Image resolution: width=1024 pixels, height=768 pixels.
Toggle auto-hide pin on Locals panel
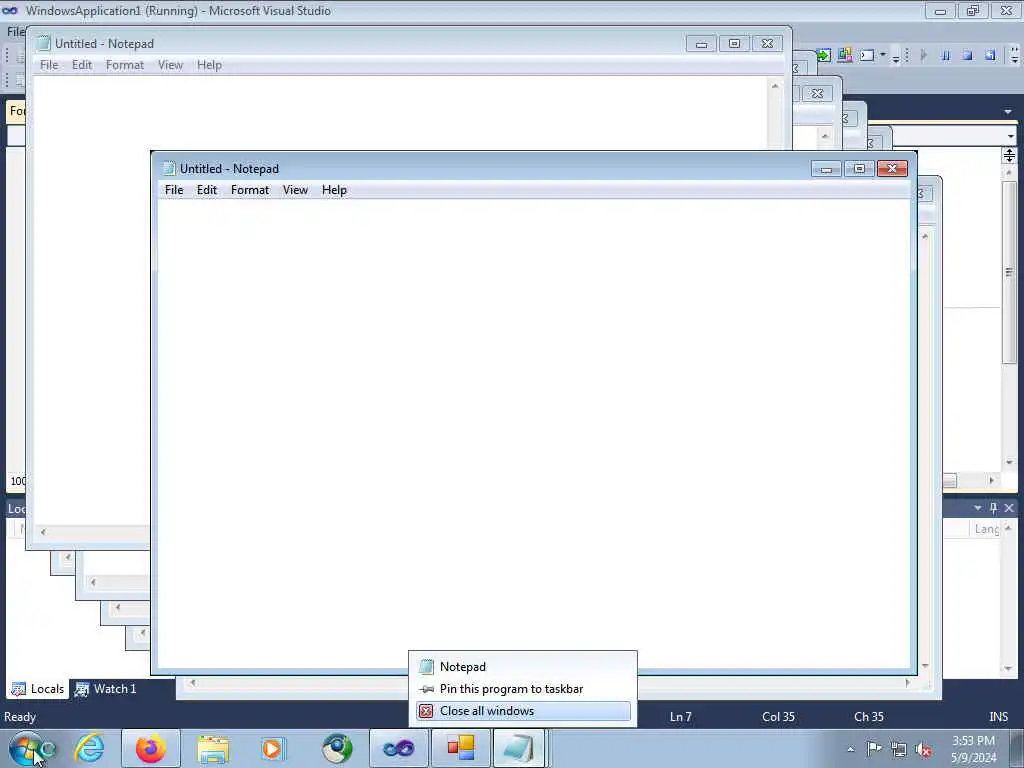[993, 508]
